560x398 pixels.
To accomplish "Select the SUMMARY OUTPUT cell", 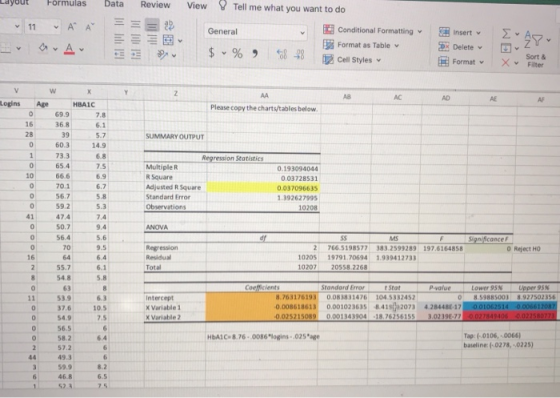I will pyautogui.click(x=175, y=137).
